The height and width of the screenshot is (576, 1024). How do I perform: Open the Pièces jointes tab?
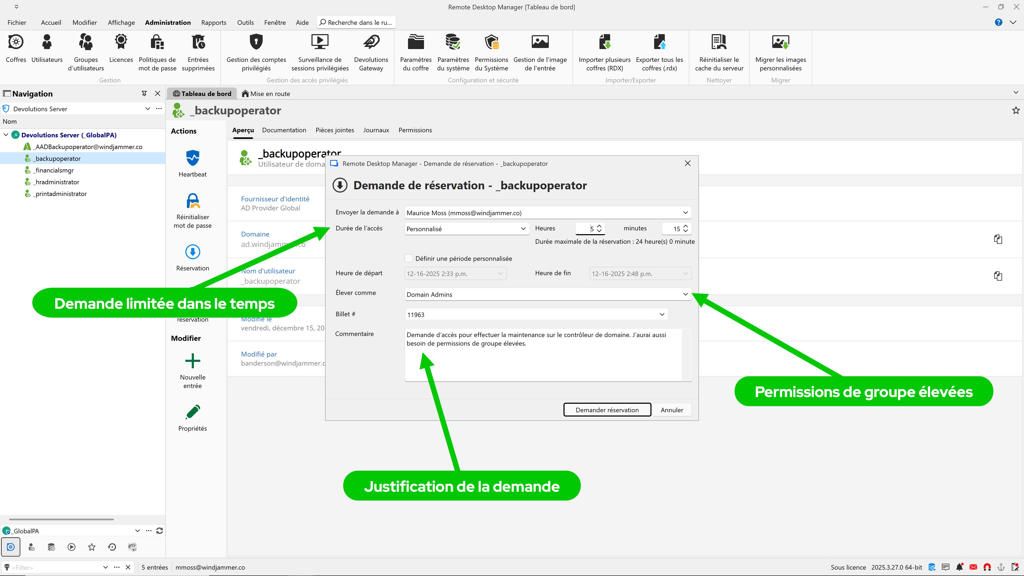334,130
